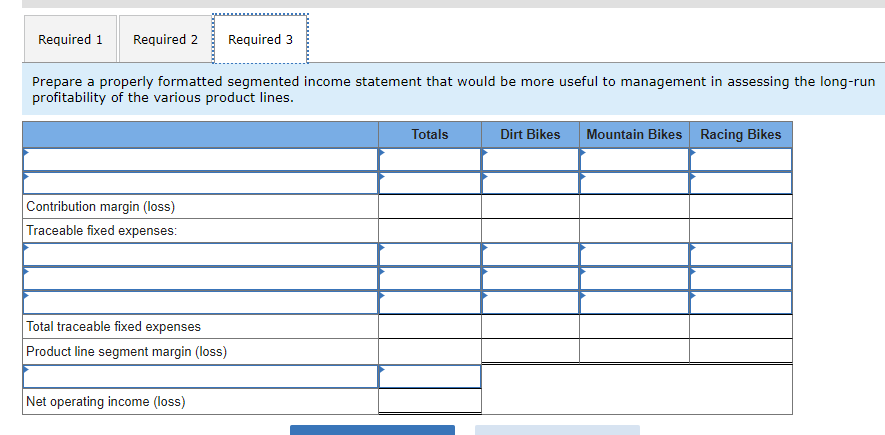Open label dropdown directly above Contribution margin row

coord(200,183)
